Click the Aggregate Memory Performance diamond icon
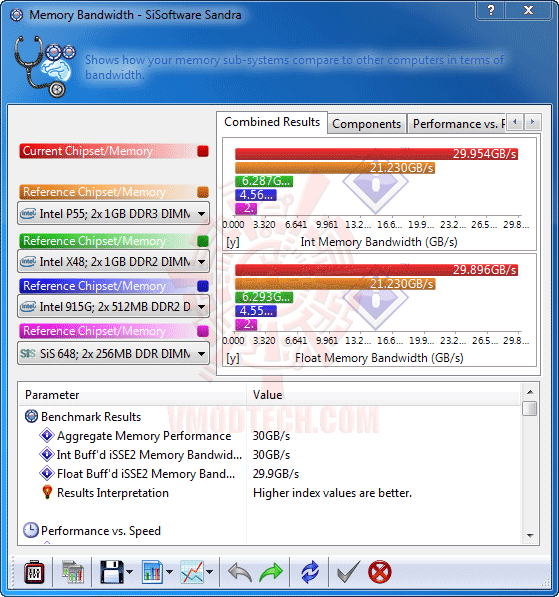Image resolution: width=559 pixels, height=597 pixels. point(47,435)
